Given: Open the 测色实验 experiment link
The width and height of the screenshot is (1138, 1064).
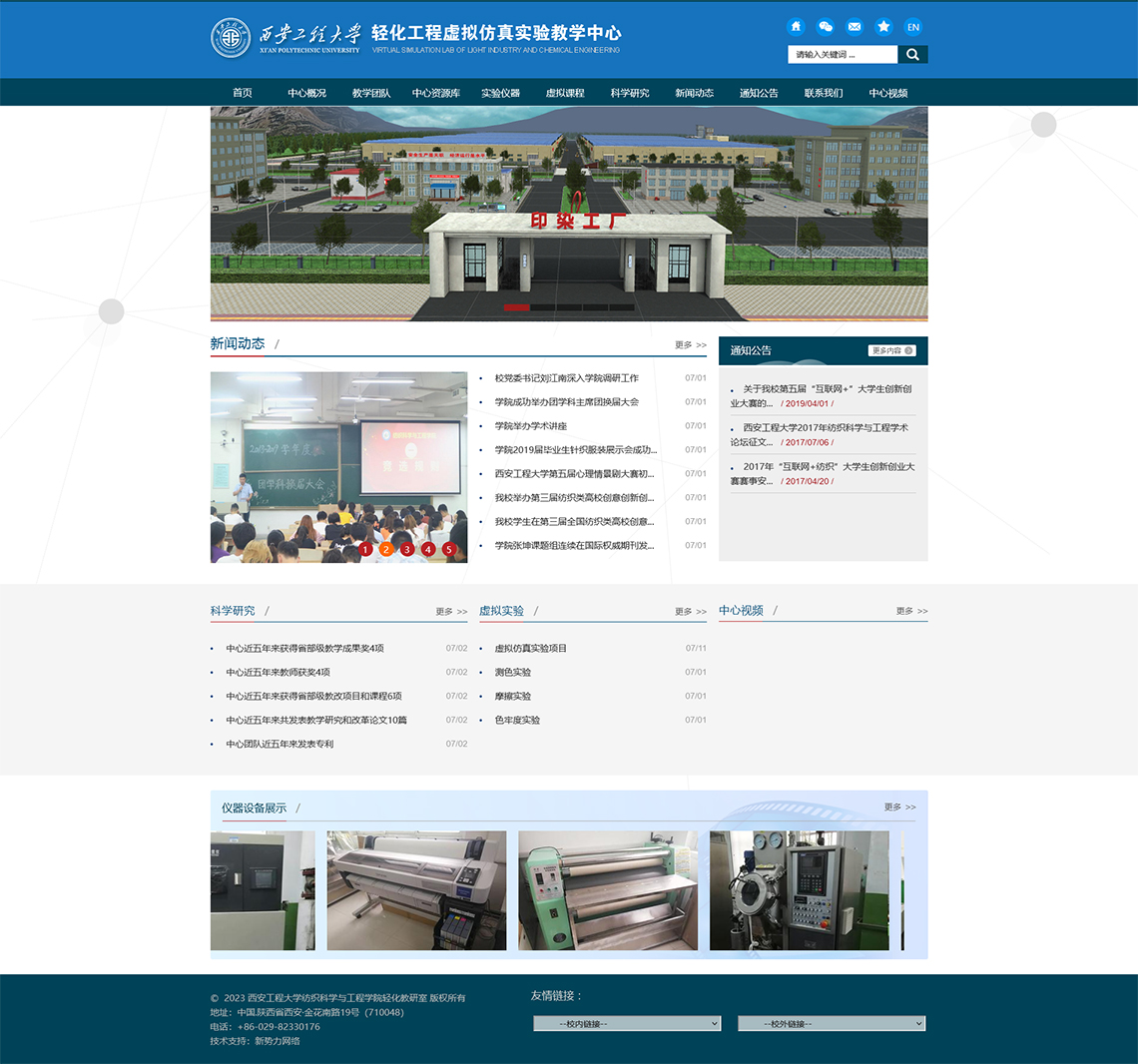Looking at the screenshot, I should [x=513, y=672].
